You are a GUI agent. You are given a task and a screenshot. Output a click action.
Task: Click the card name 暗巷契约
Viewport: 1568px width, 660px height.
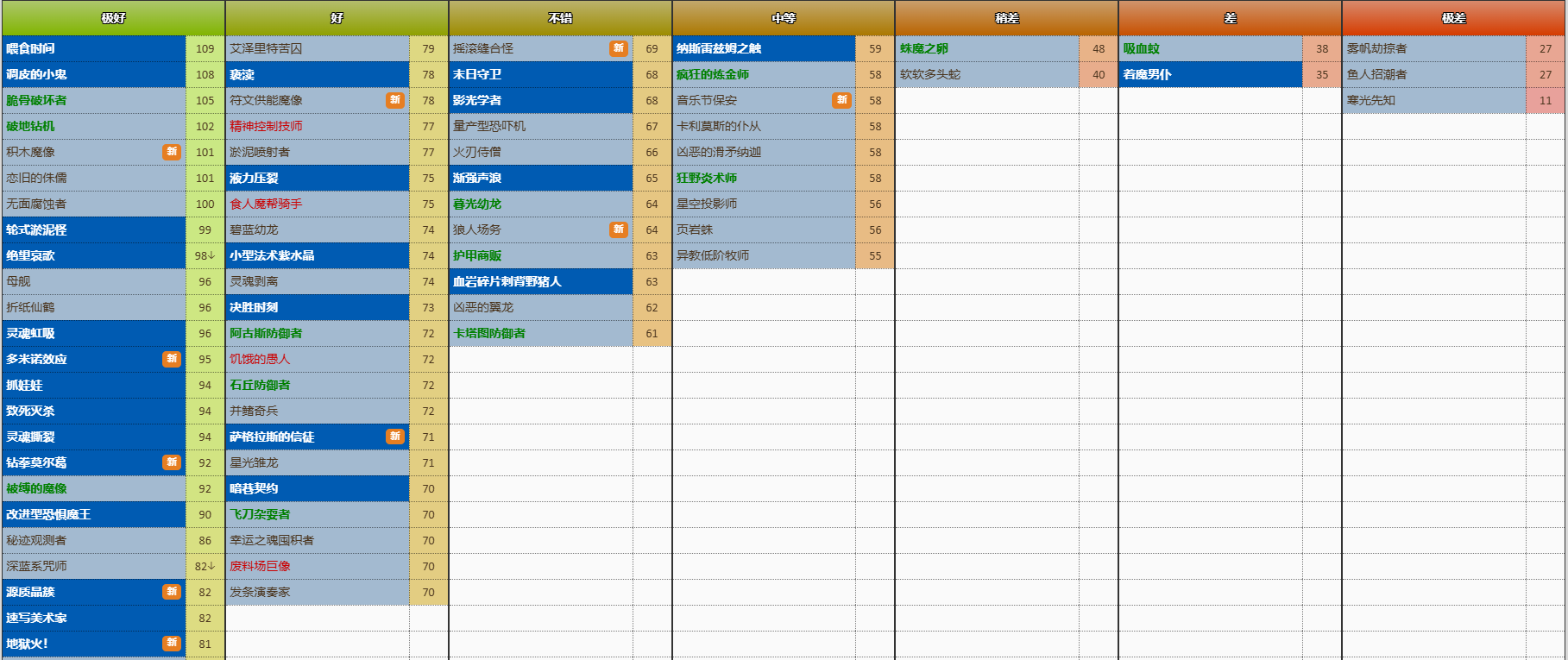click(254, 489)
